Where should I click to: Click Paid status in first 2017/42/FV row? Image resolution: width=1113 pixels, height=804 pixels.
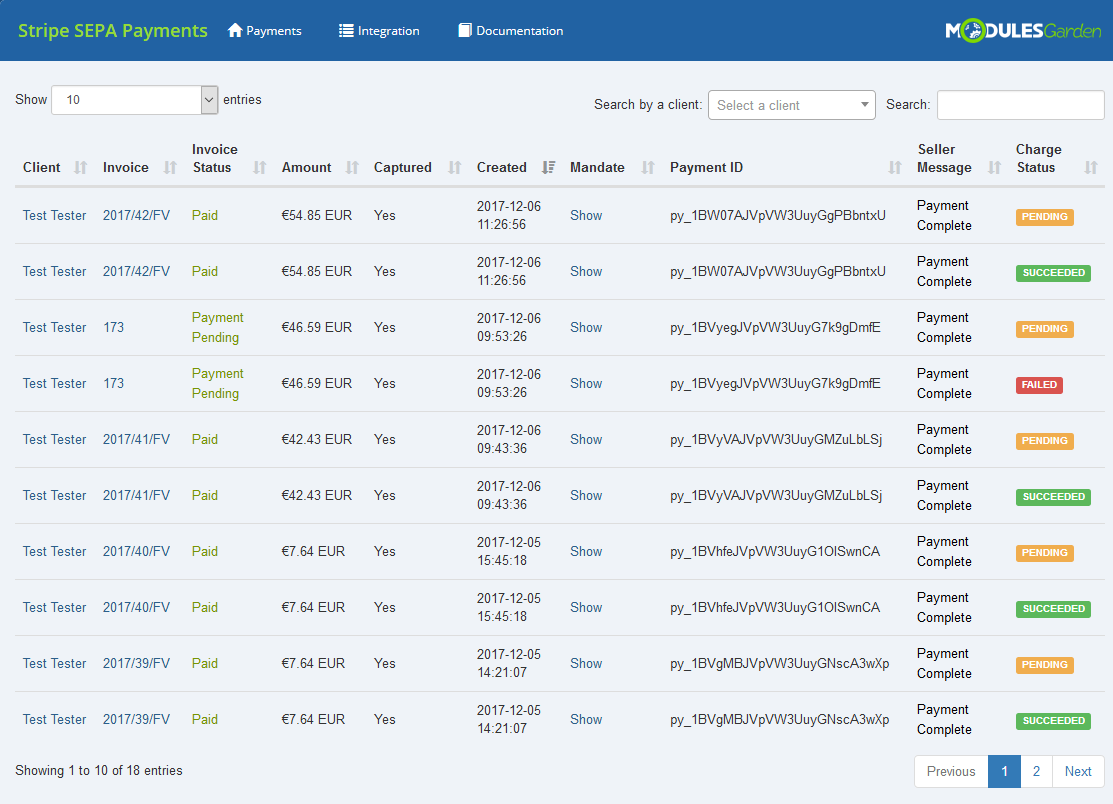point(204,216)
